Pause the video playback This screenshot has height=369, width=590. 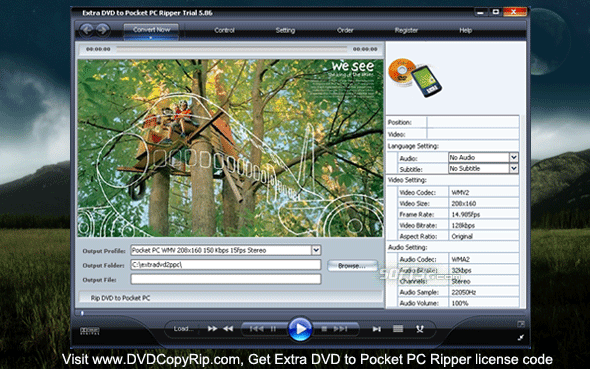273,329
